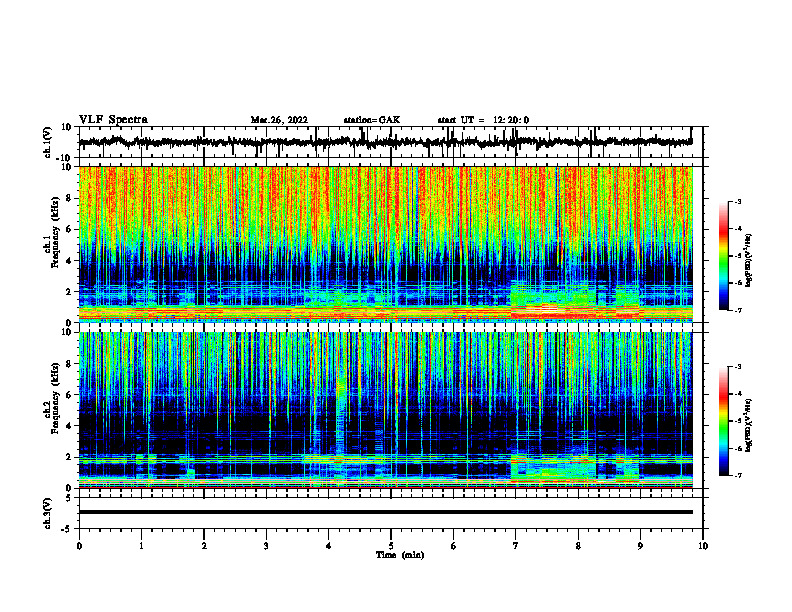Click the time axis tick label '8'

578,546
